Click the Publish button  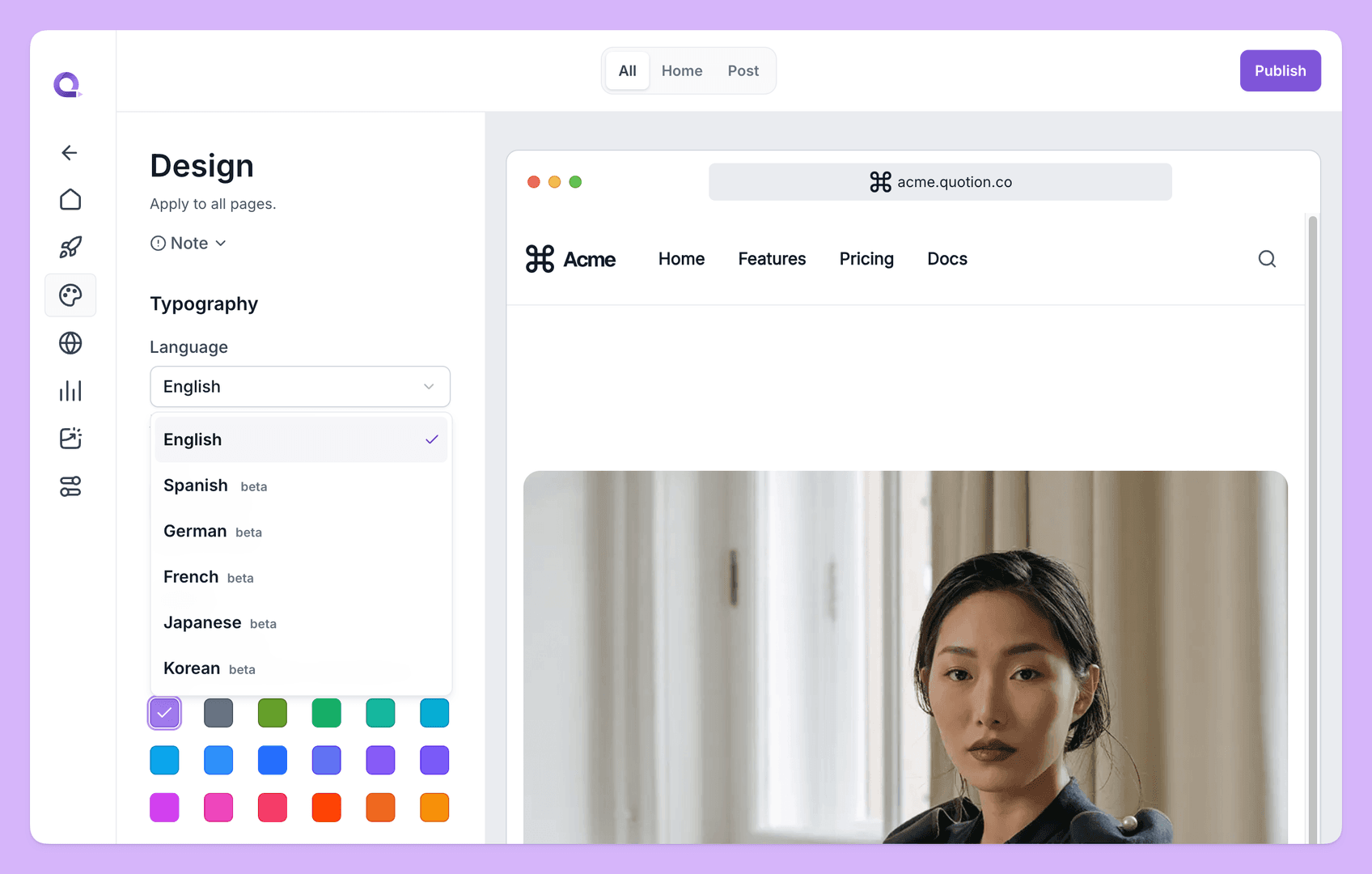tap(1280, 71)
